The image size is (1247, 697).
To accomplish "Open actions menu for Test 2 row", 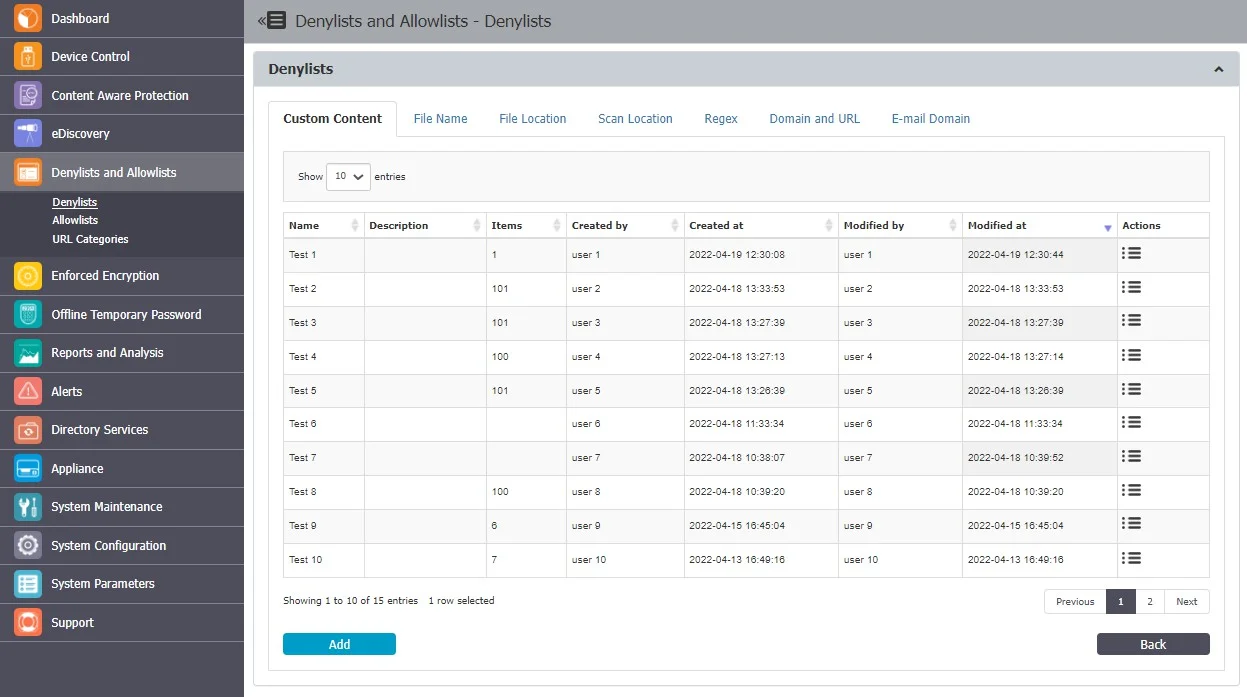I will [1131, 287].
